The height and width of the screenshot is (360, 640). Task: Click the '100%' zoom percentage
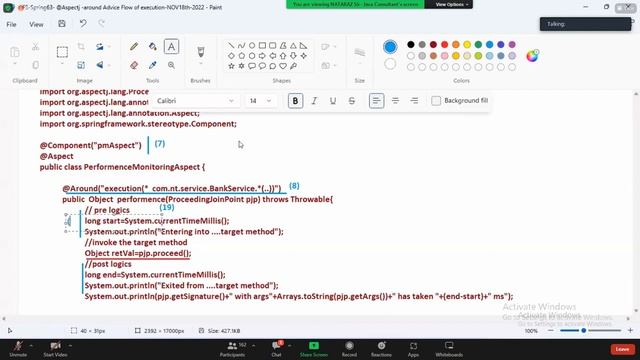[531, 331]
